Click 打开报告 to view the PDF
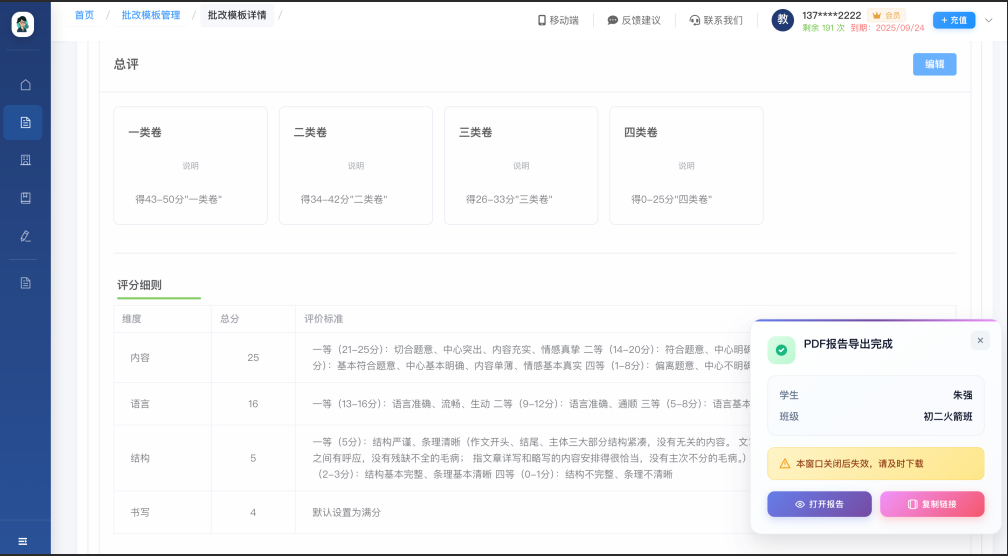This screenshot has height=556, width=1008. [819, 504]
